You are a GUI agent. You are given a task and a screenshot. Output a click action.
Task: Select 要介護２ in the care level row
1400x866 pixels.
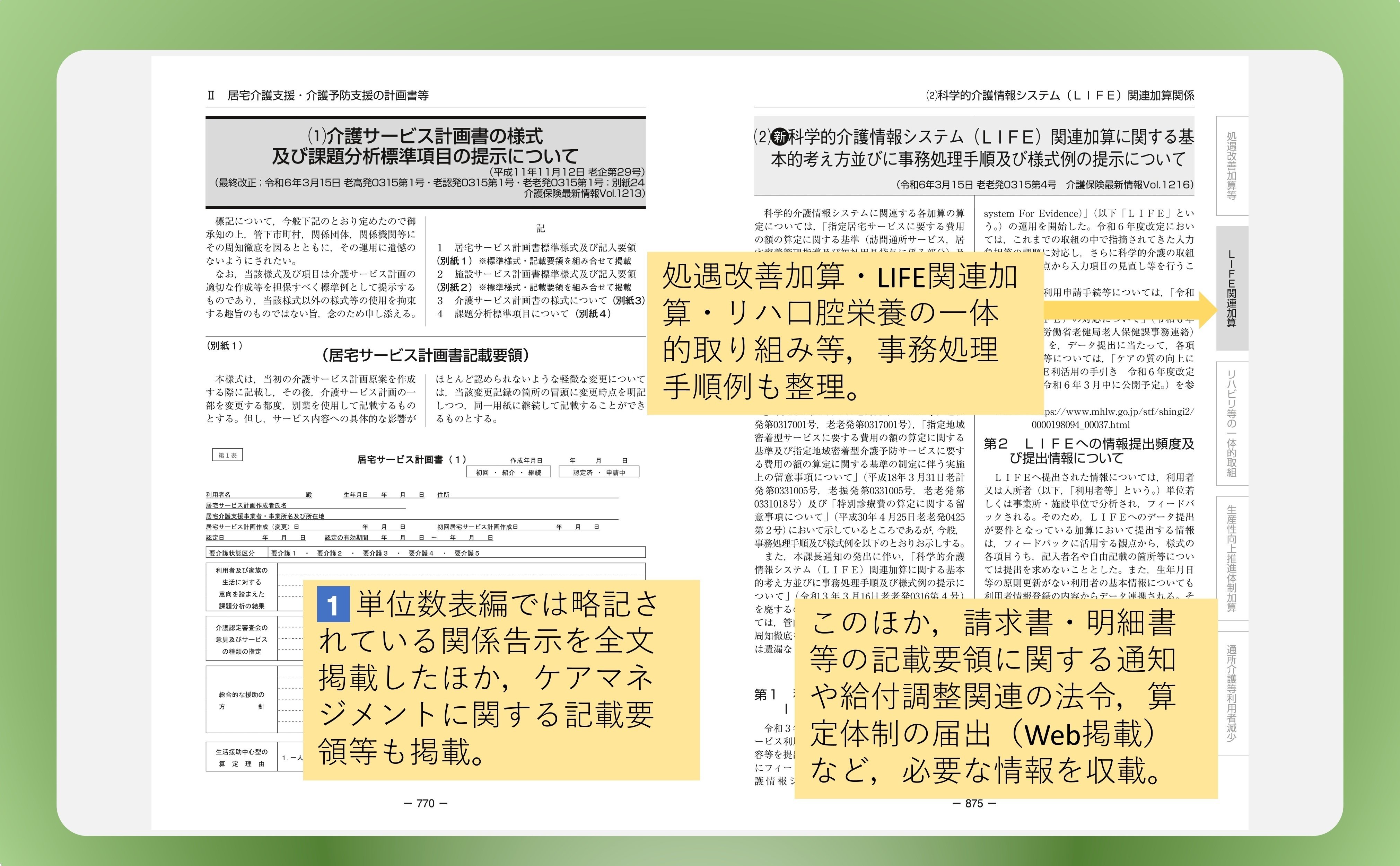[x=329, y=553]
